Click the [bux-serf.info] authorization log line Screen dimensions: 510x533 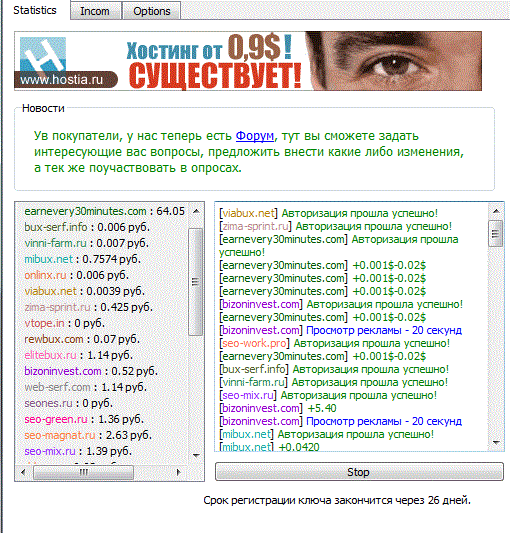point(334,369)
